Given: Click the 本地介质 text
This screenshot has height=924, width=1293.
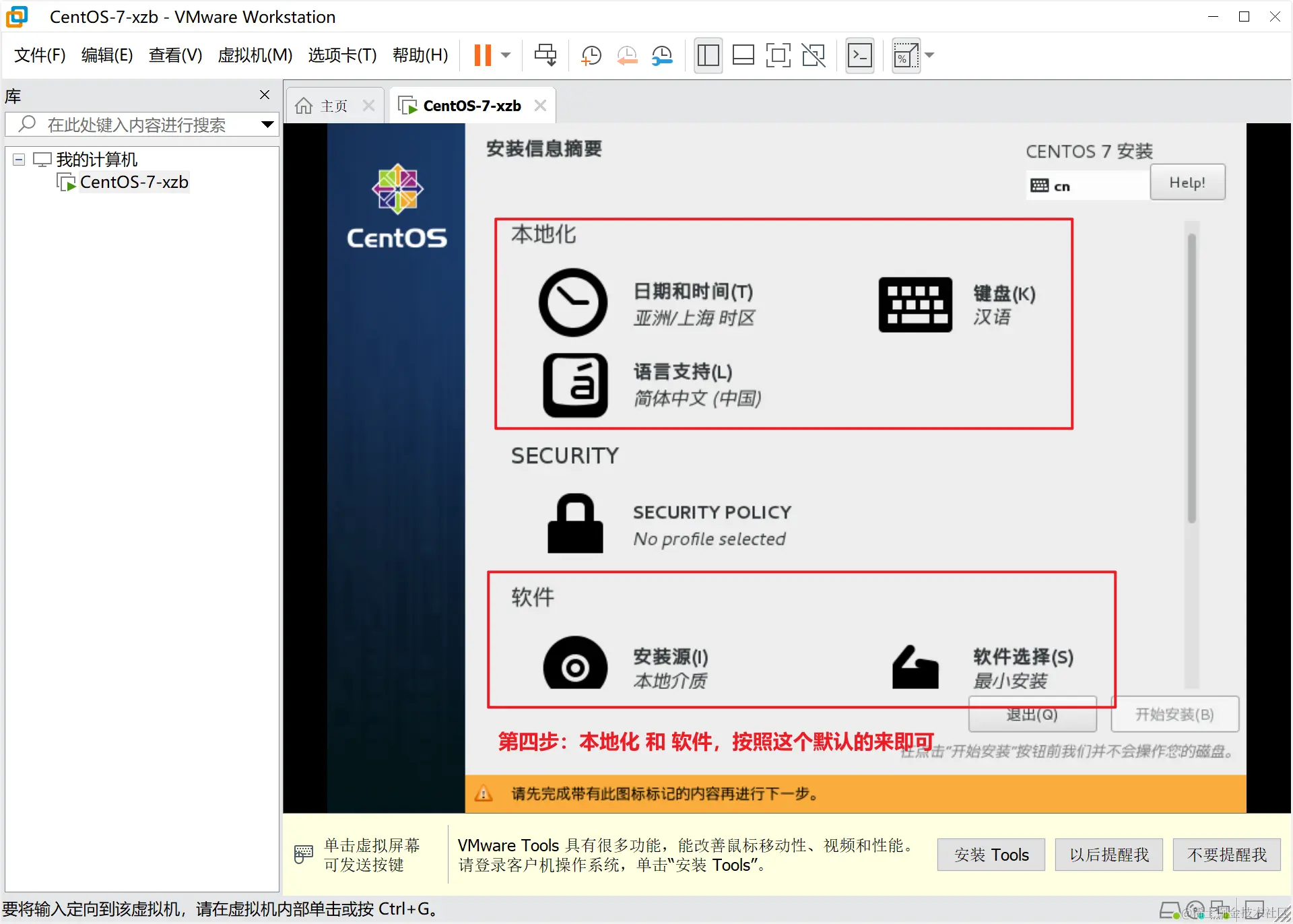Looking at the screenshot, I should click(670, 681).
